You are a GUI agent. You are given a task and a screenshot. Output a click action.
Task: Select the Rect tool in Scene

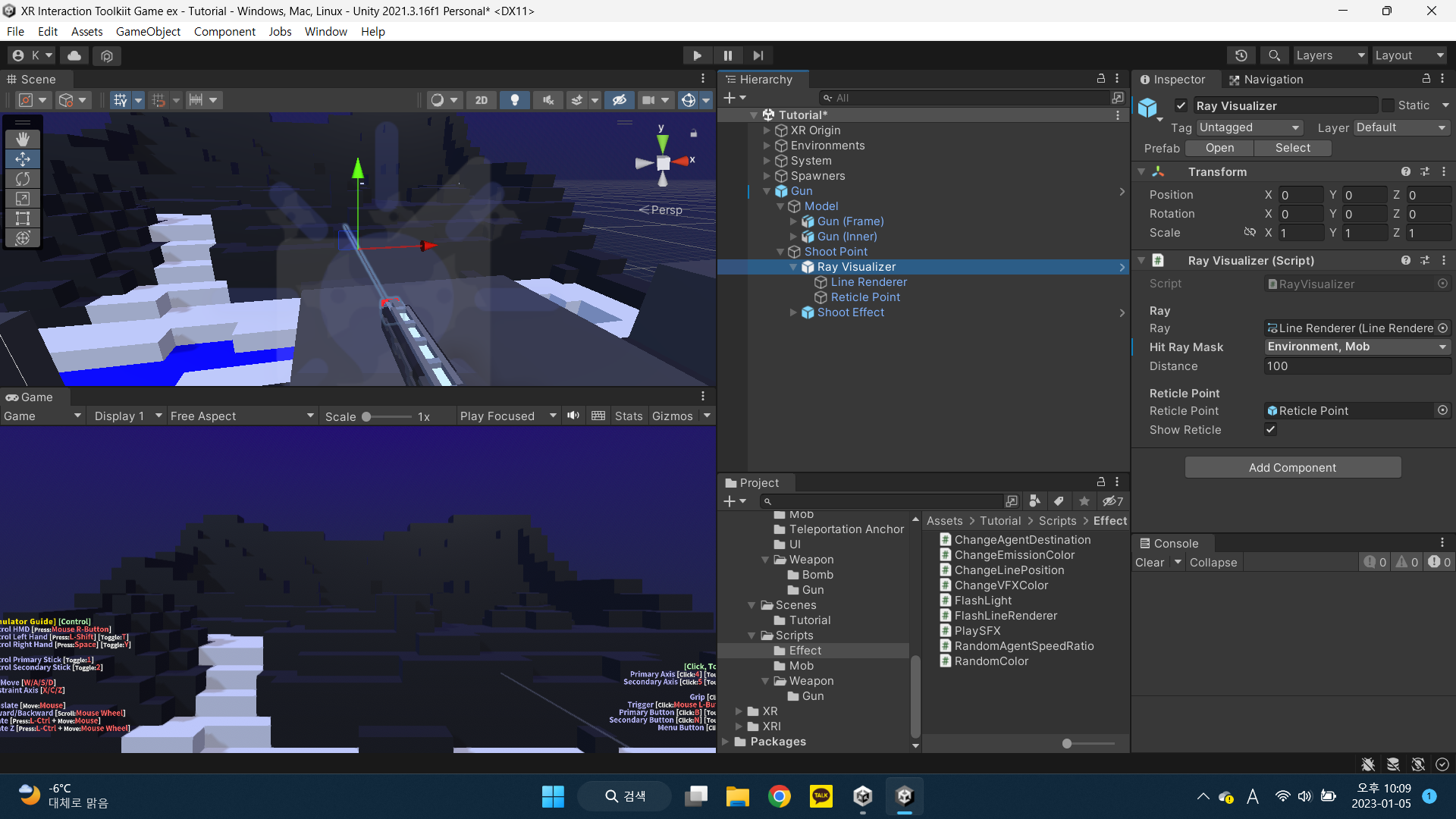coord(23,218)
